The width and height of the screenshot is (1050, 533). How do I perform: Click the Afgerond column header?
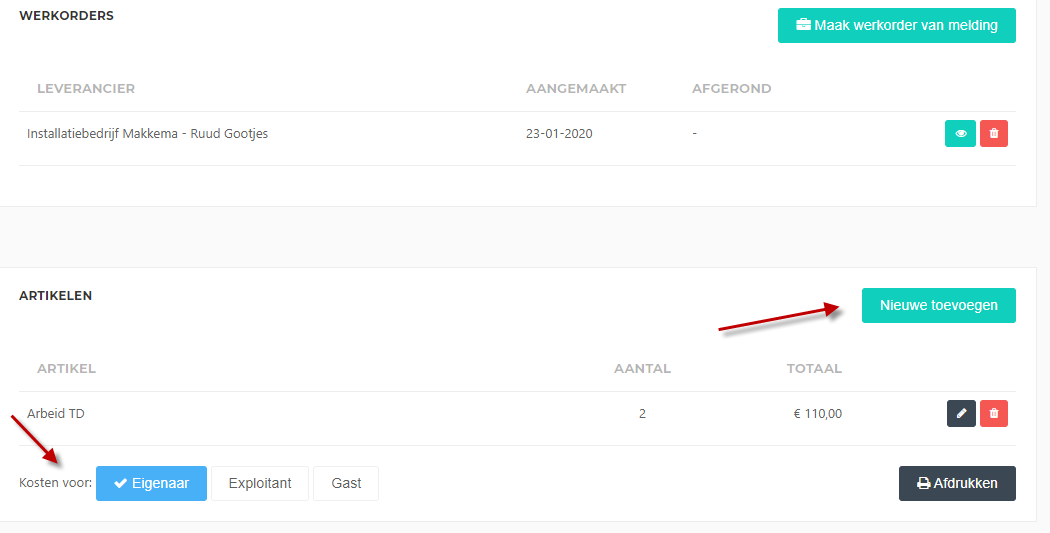click(x=731, y=88)
